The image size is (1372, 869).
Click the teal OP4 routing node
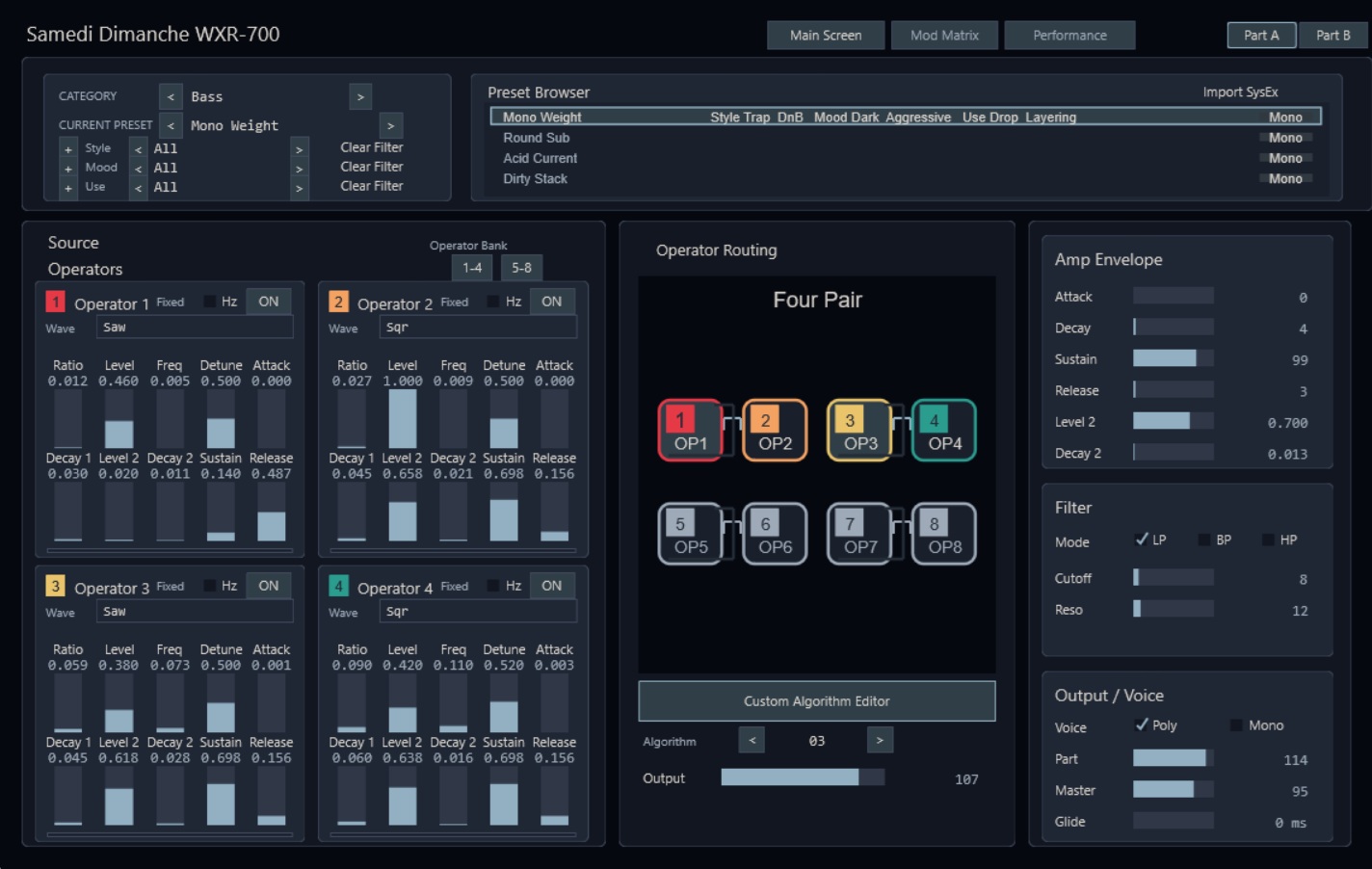943,431
